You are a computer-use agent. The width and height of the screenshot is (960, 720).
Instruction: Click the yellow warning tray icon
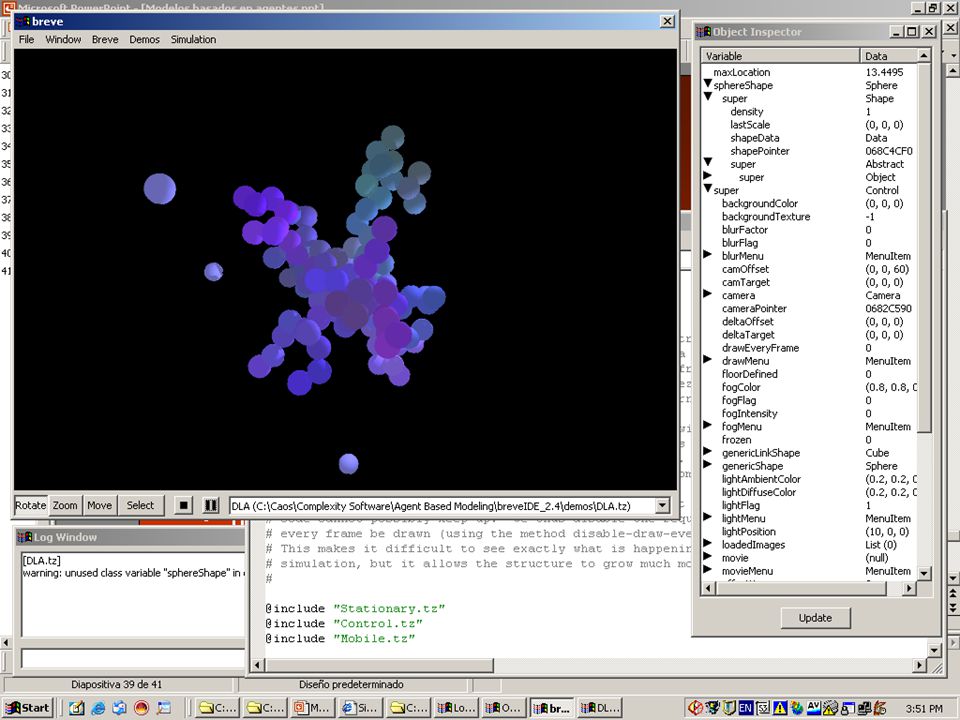(x=779, y=708)
